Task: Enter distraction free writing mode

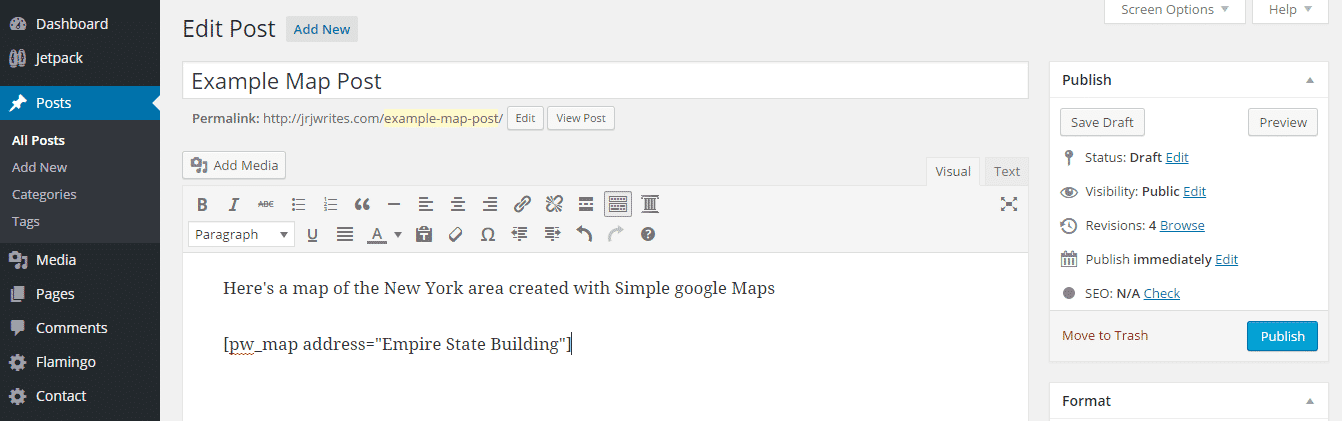Action: point(1009,204)
